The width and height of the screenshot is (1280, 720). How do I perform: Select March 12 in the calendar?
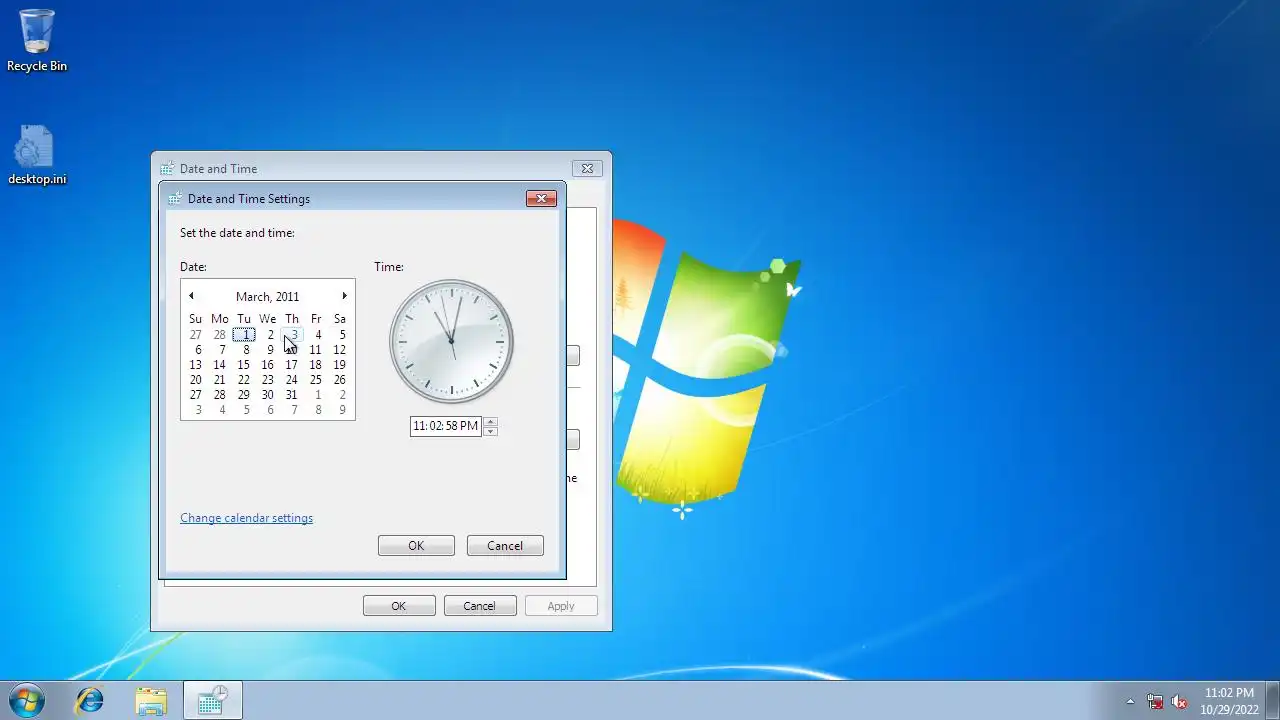(x=340, y=350)
